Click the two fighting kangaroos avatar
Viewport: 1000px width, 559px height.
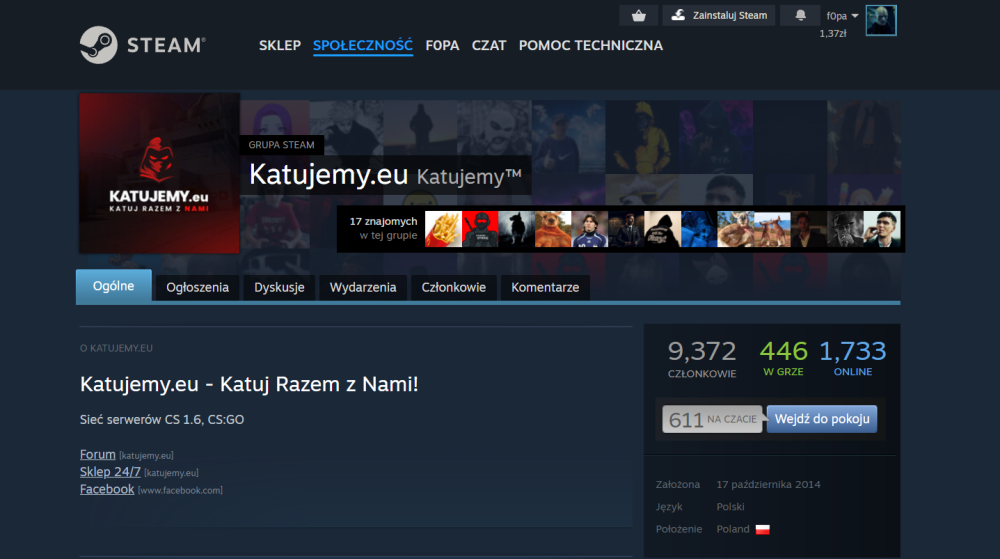772,229
